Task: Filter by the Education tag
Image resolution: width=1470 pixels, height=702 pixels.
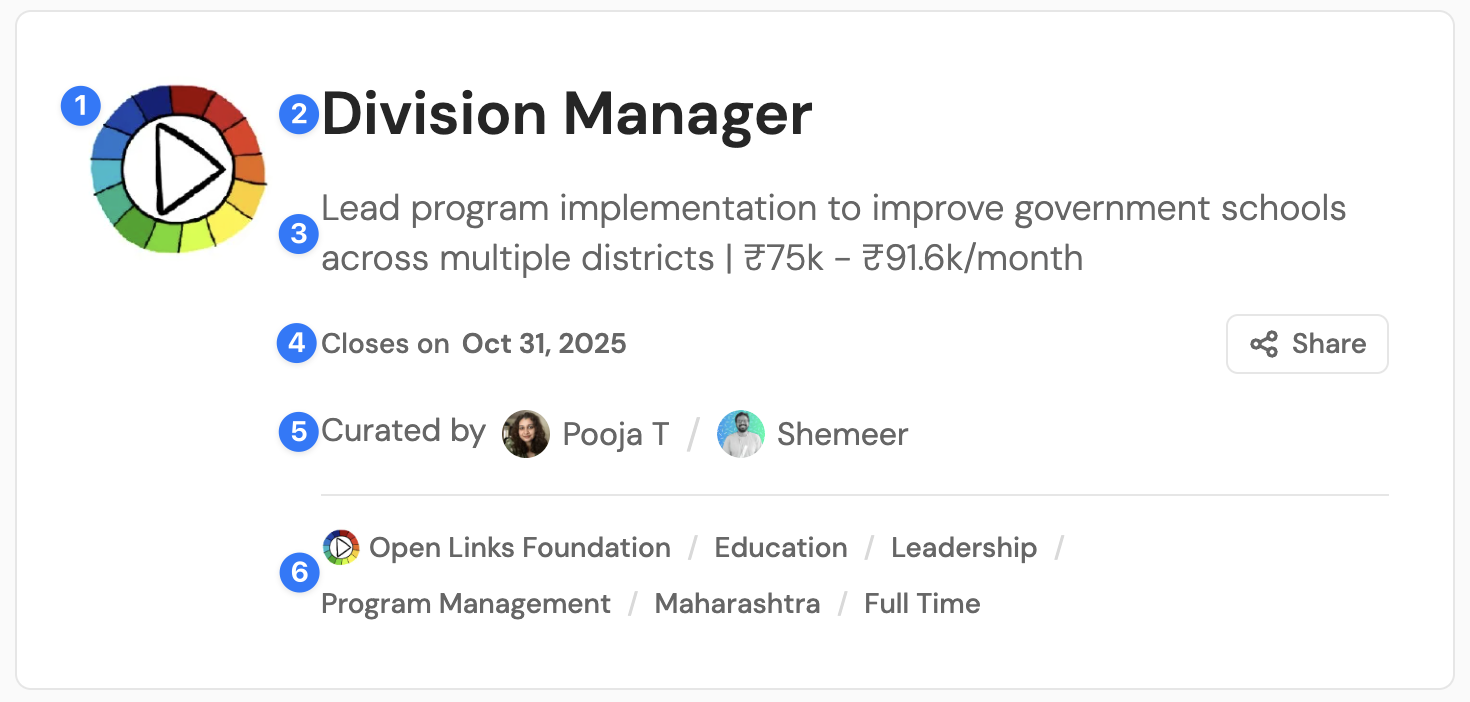Action: 781,548
